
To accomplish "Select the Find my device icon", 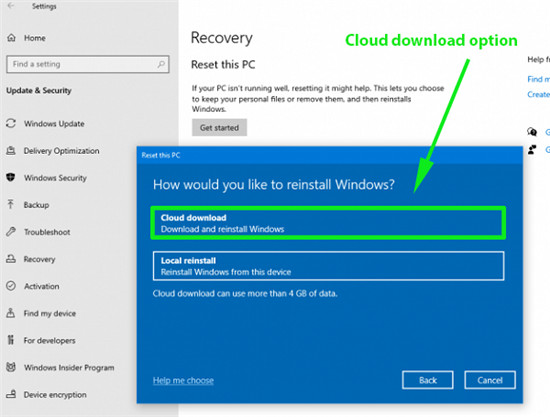I will tap(11, 313).
